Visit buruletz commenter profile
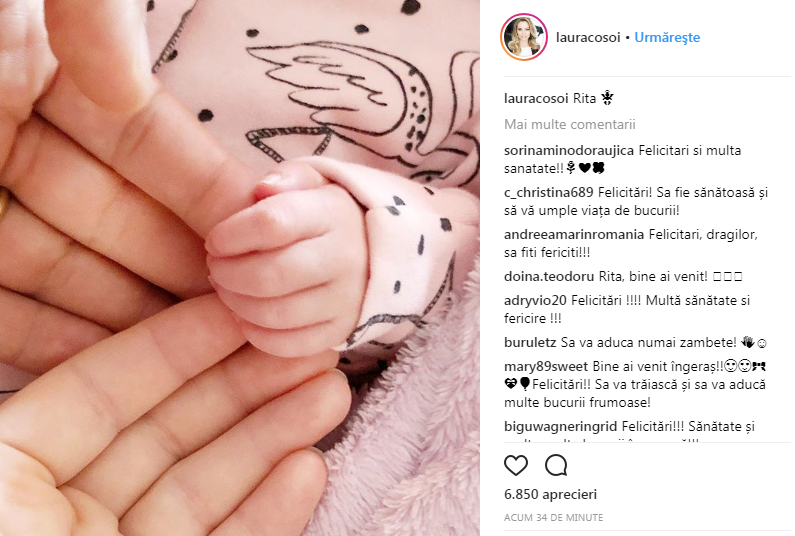 coord(530,343)
